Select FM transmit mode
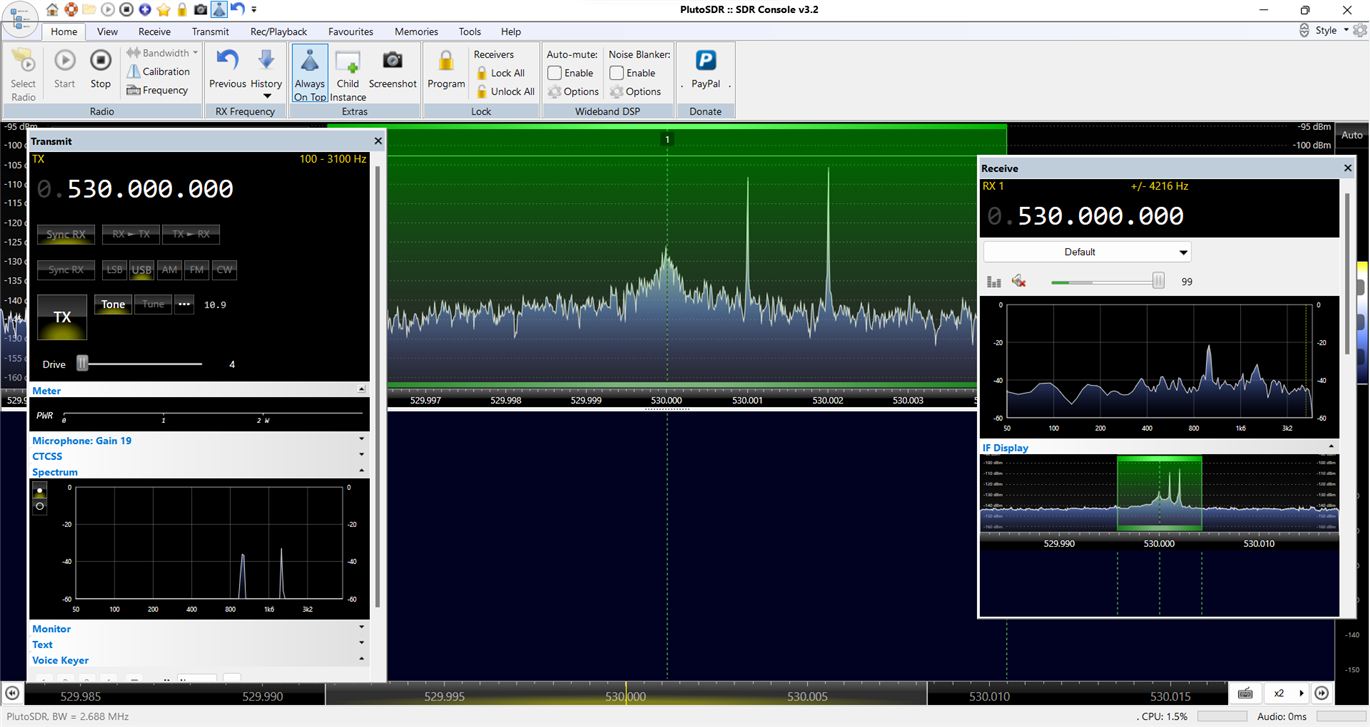Screen dimensions: 1370x727 pos(197,270)
